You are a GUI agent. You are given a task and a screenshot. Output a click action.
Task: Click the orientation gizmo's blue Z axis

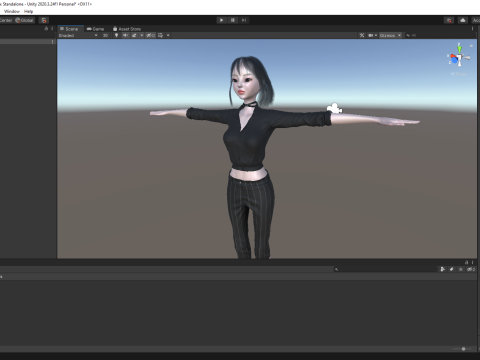coord(455,61)
